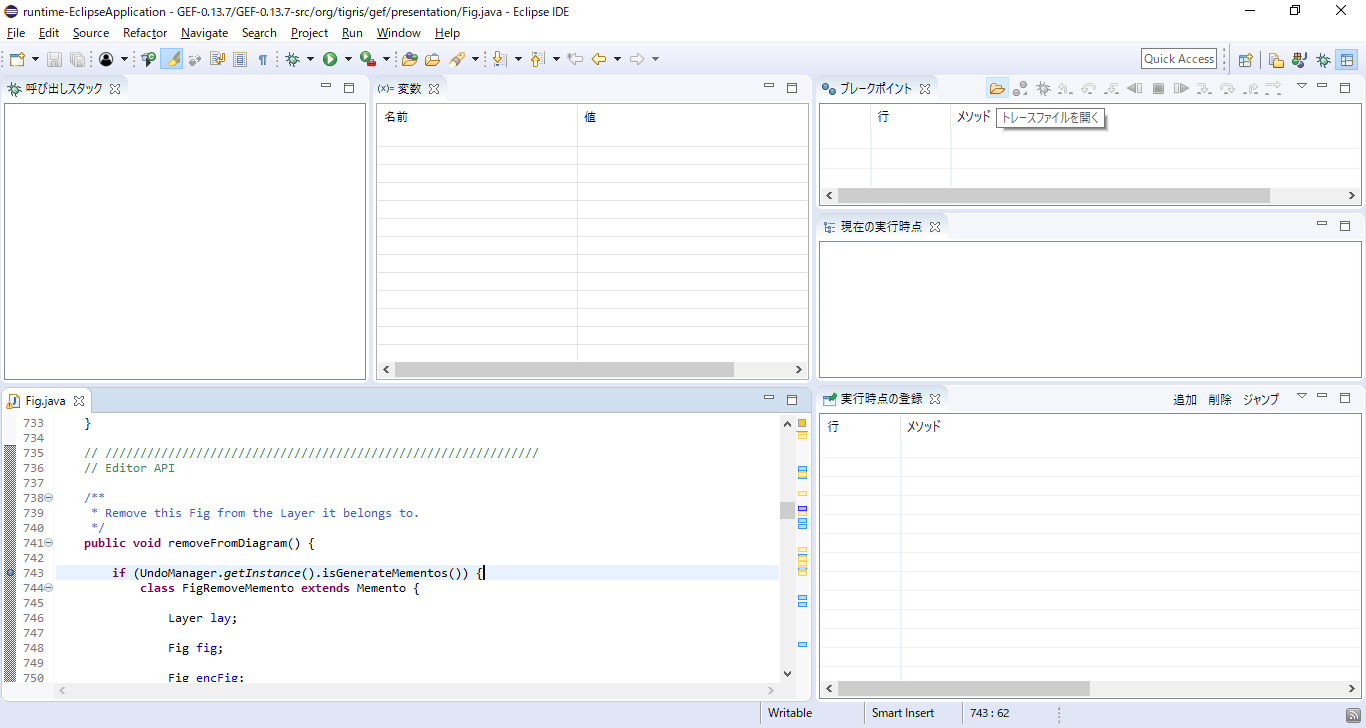Click the Open Perspective icon

(1245, 60)
